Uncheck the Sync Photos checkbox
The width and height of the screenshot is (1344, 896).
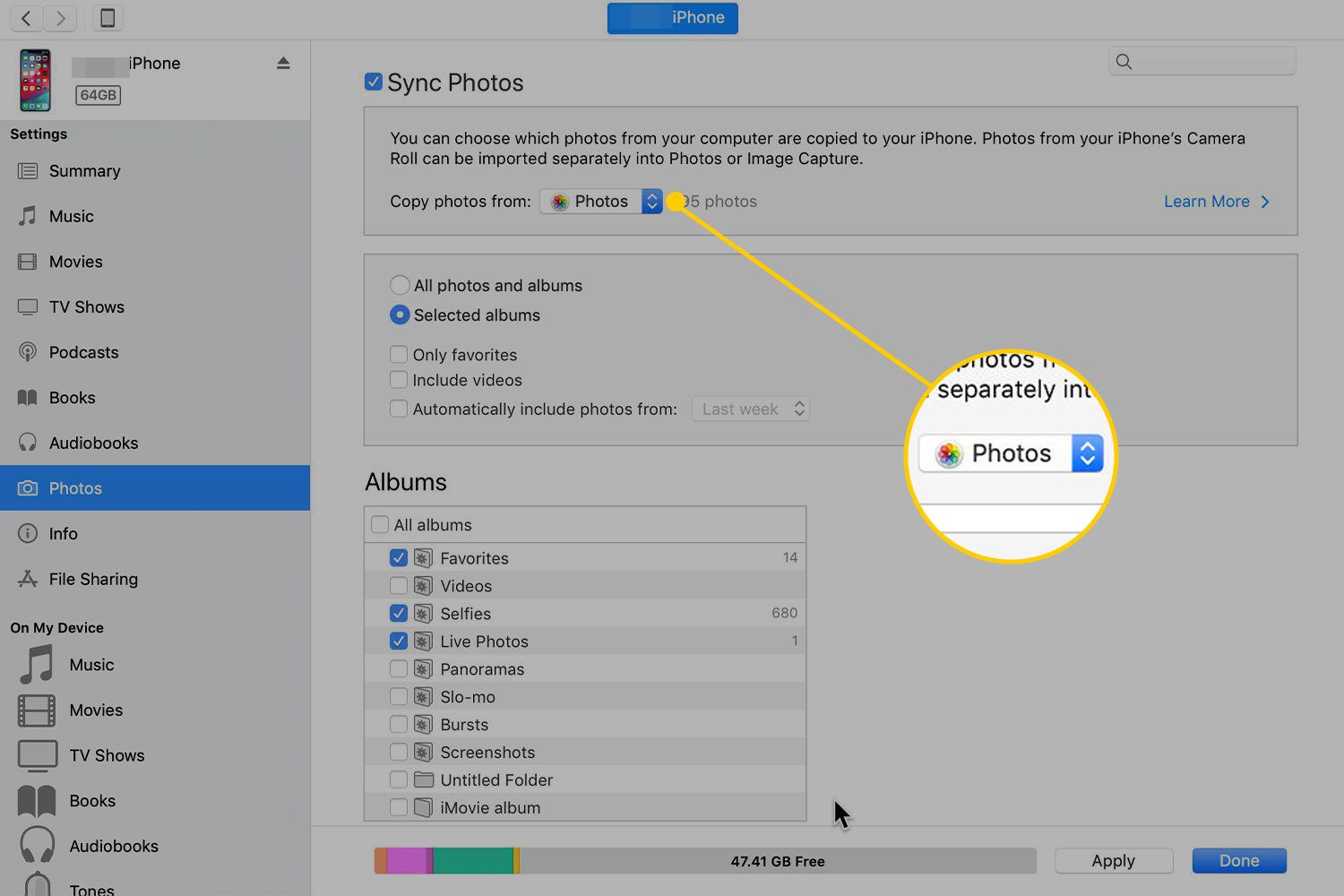coord(374,82)
